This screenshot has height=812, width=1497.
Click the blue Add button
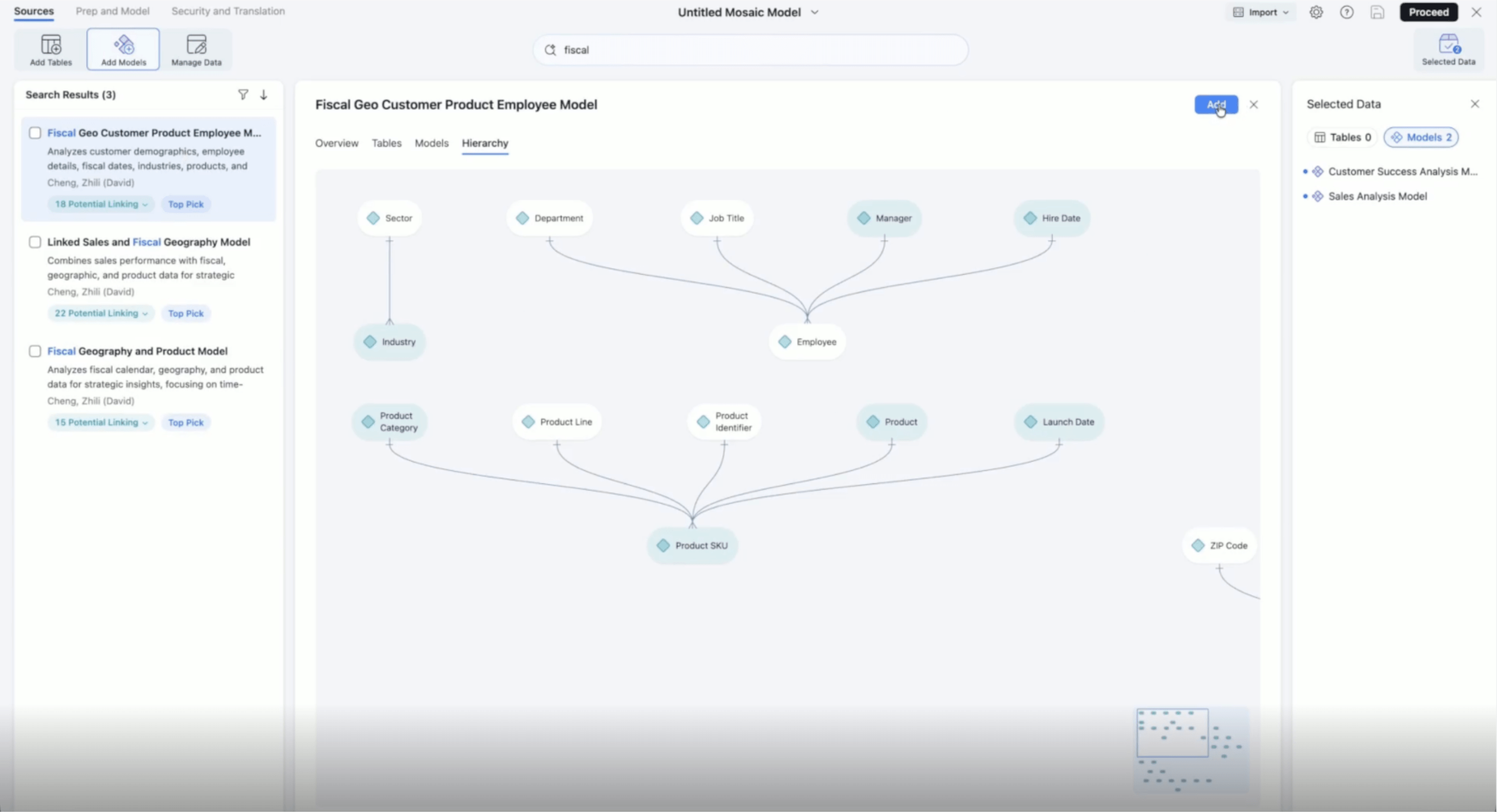1216,105
